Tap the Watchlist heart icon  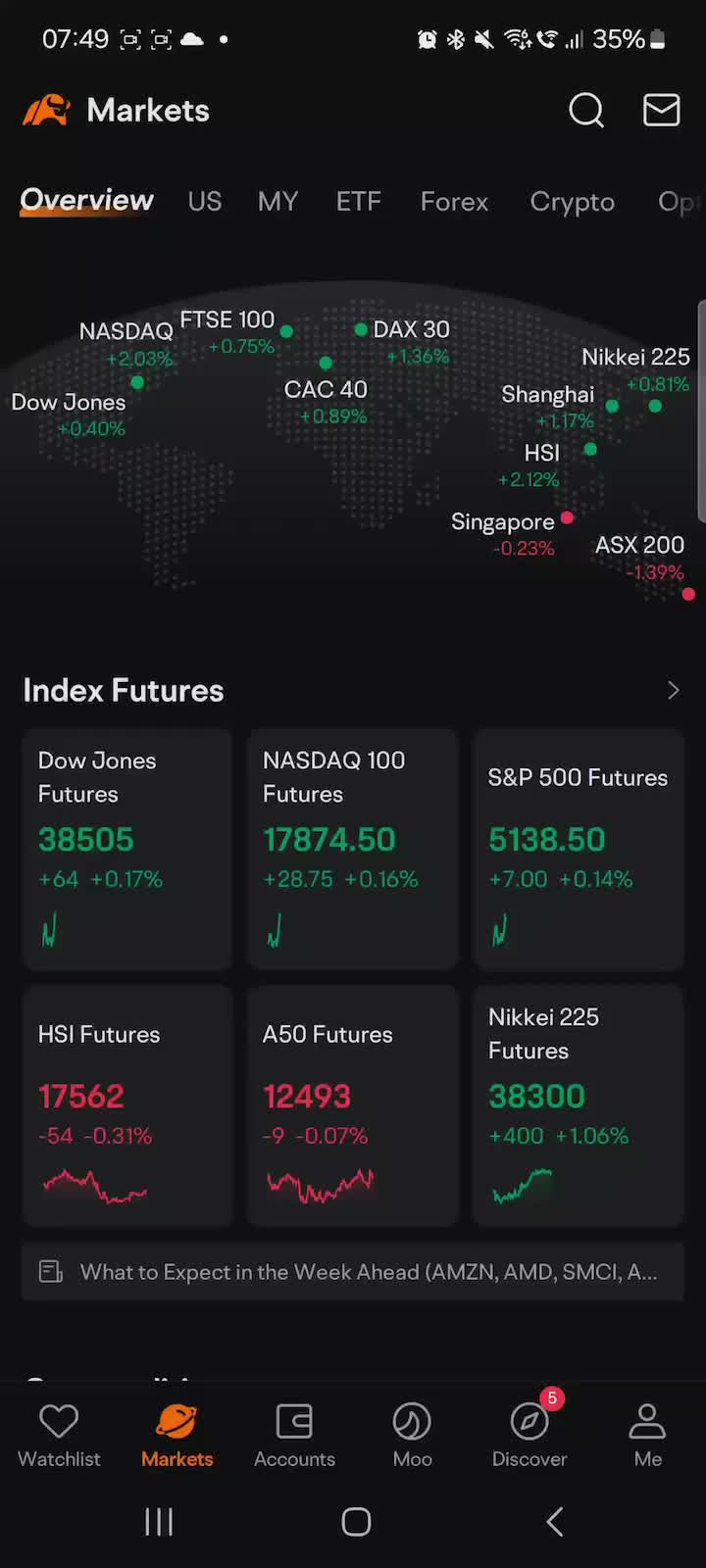(x=59, y=1422)
